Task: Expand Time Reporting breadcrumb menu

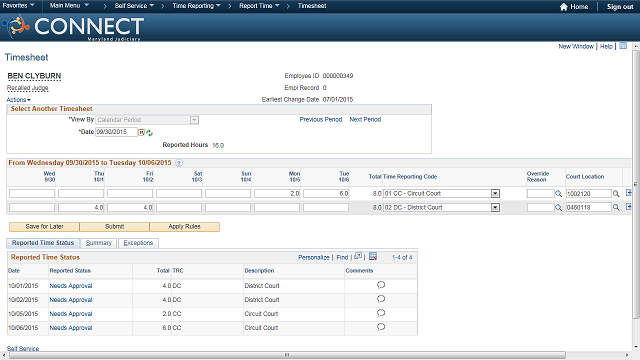Action: 196,6
